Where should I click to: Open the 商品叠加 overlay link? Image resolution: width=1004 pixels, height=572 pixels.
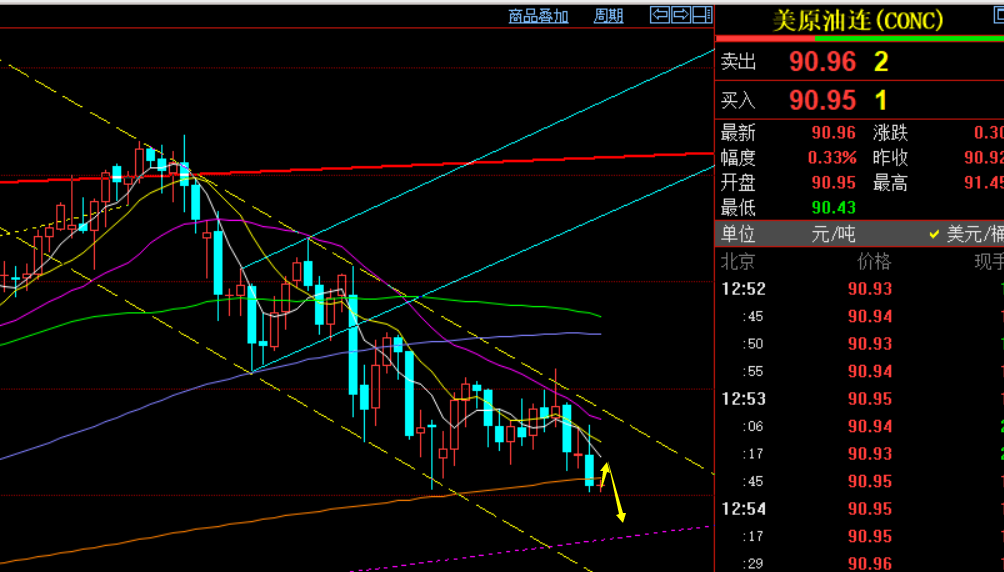pyautogui.click(x=538, y=16)
